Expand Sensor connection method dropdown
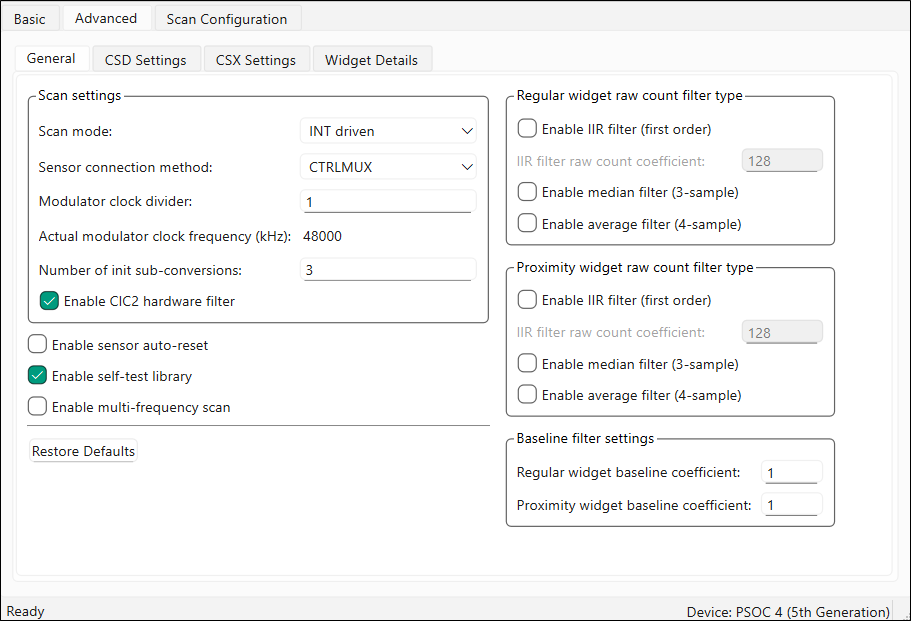 pyautogui.click(x=388, y=167)
